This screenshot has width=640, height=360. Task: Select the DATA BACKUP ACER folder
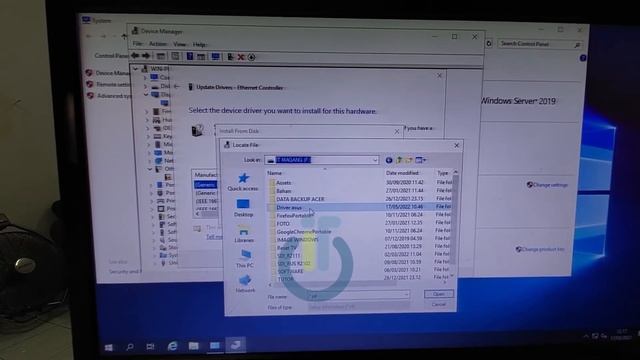click(x=300, y=199)
